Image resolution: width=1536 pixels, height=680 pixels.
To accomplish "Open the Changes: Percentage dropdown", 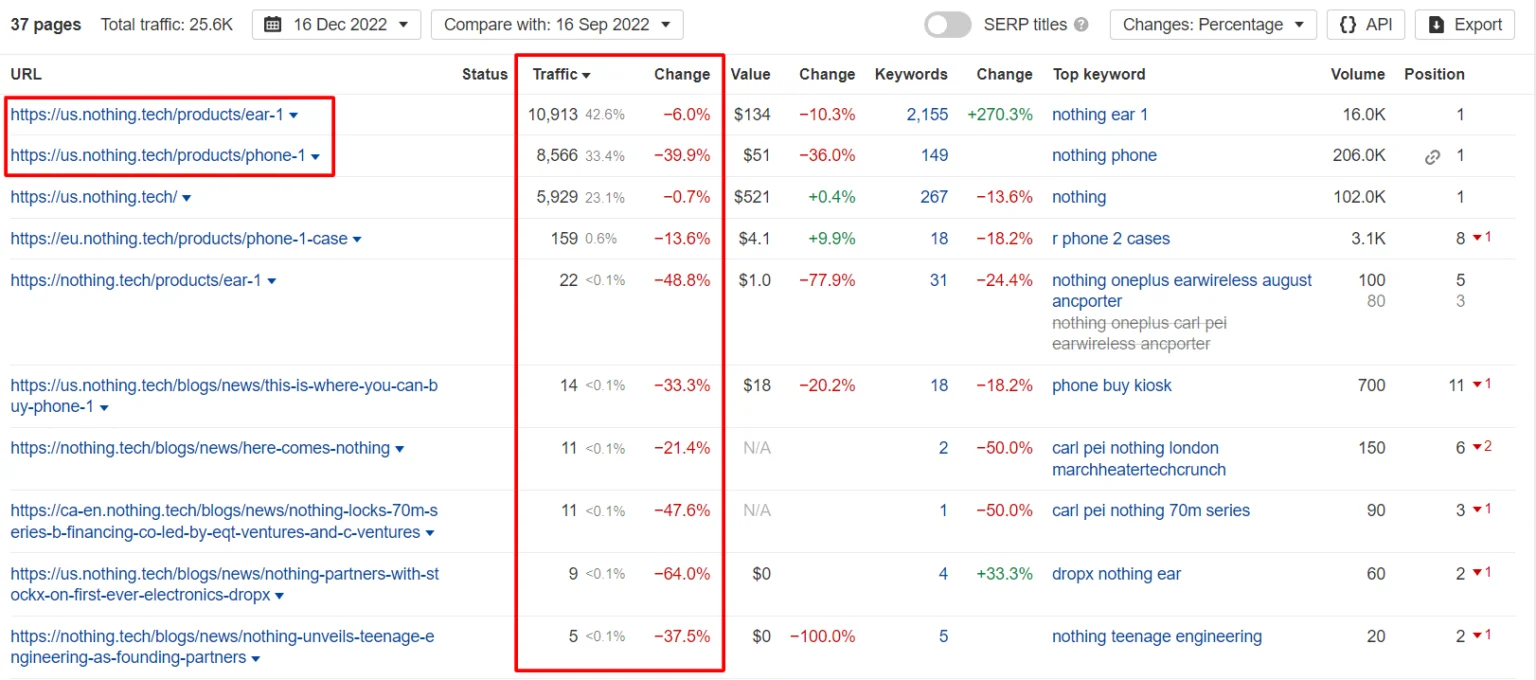I will (x=1214, y=24).
